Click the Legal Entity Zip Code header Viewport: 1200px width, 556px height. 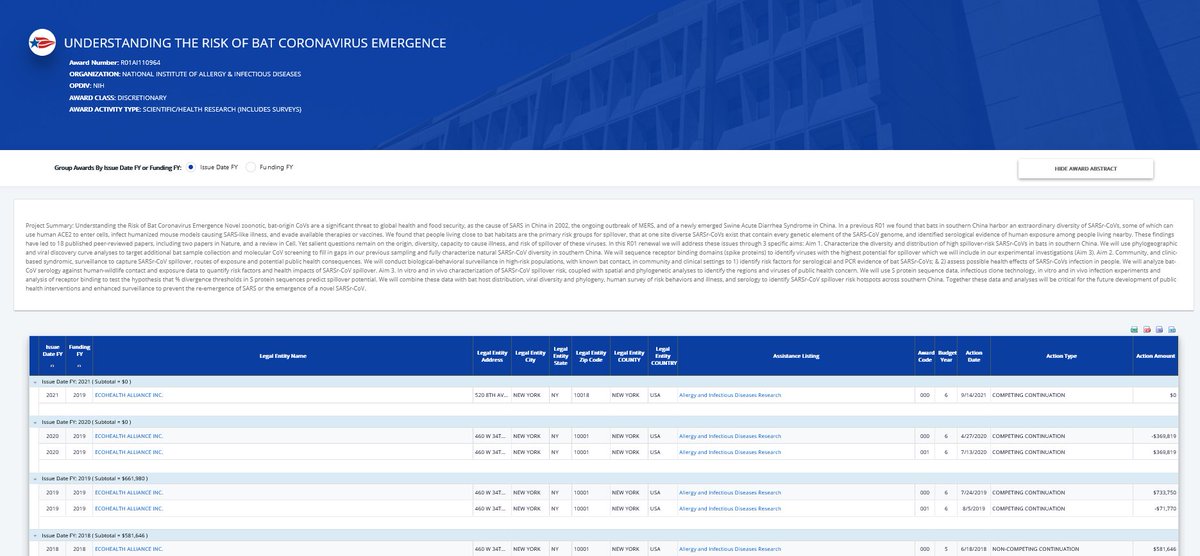[x=590, y=355]
